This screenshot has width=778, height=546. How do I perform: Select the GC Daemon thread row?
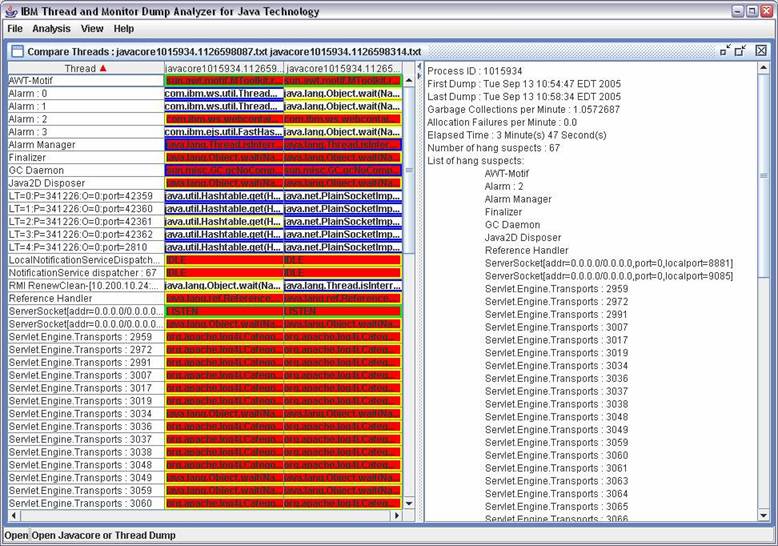(205, 170)
